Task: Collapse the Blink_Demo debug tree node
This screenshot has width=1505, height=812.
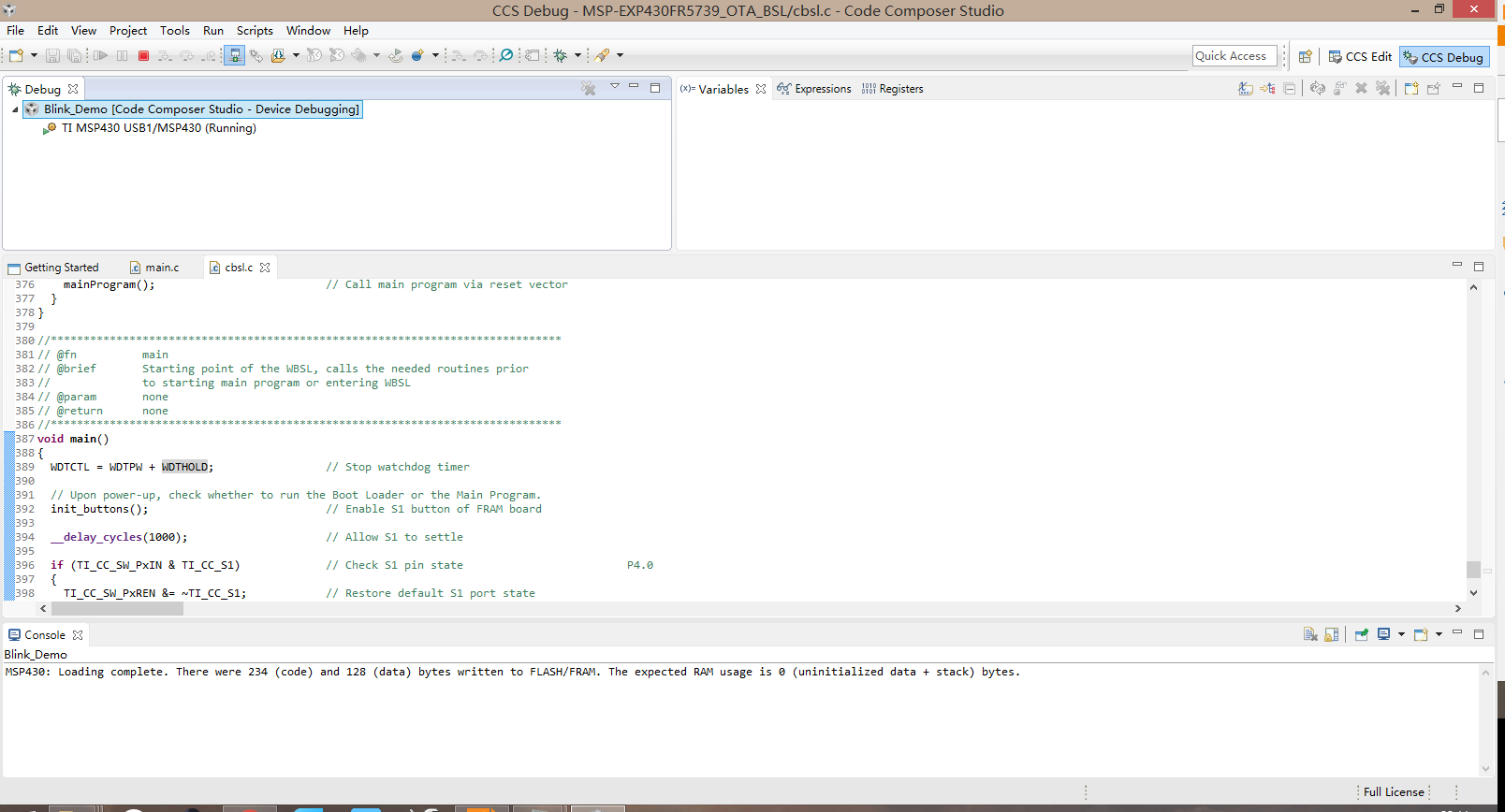Action: [x=15, y=109]
